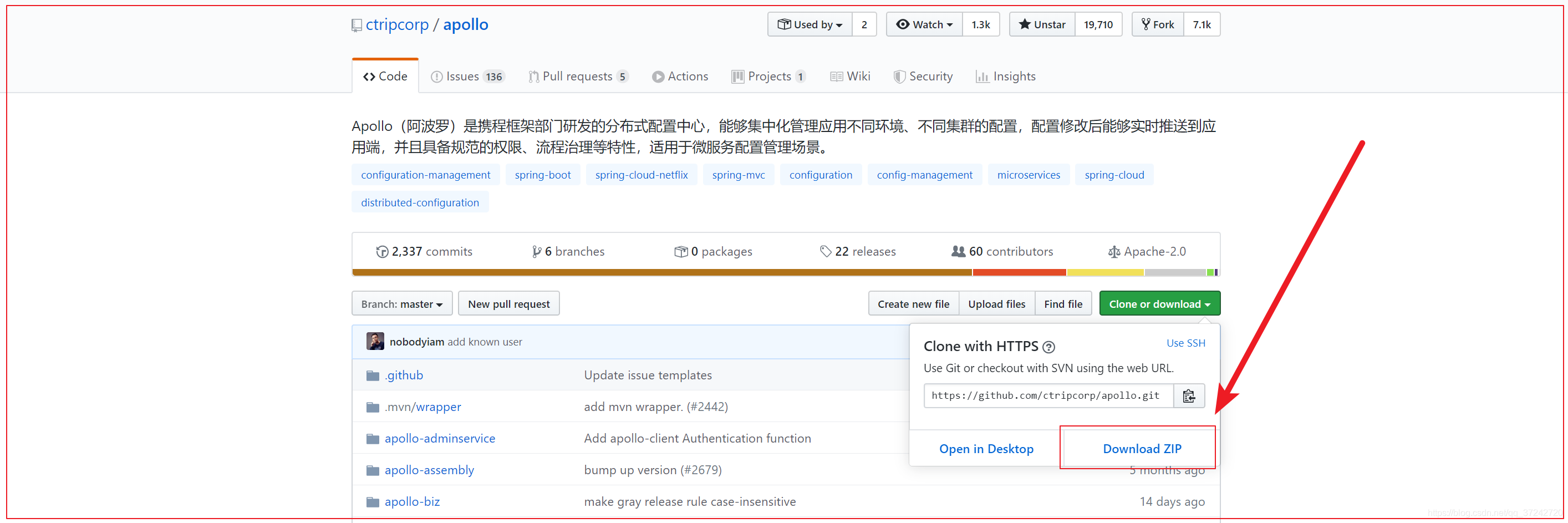
Task: Open commit 'bump up version (#2679)'
Action: 653,471
